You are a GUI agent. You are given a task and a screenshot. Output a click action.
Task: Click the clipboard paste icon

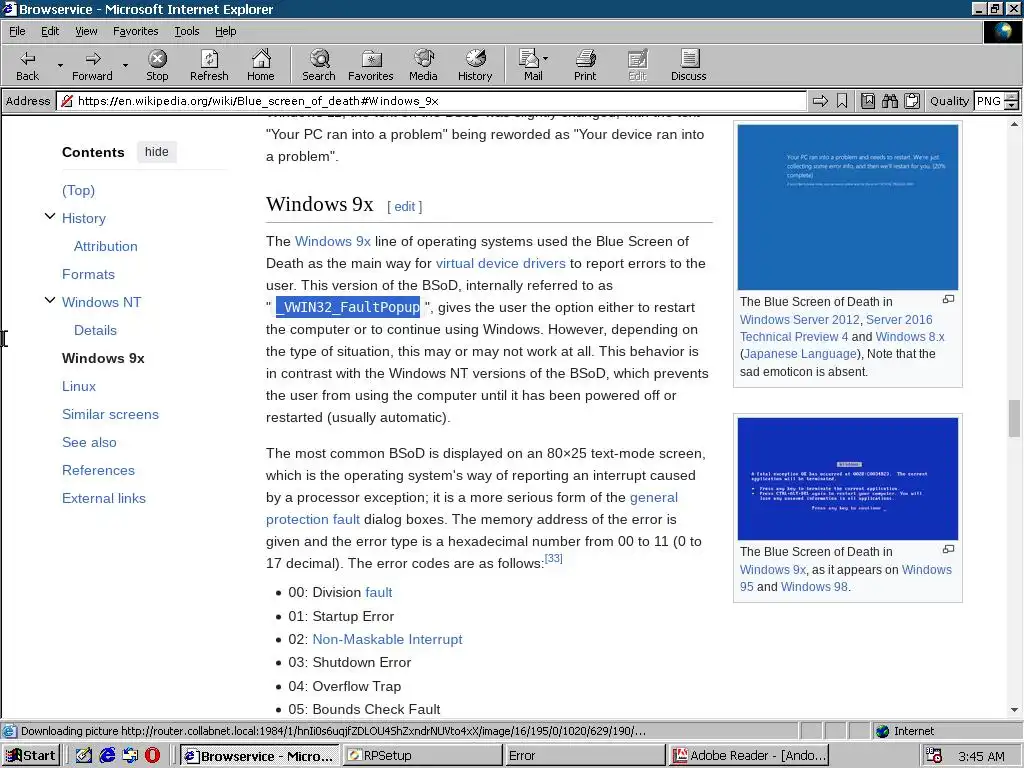pos(912,101)
